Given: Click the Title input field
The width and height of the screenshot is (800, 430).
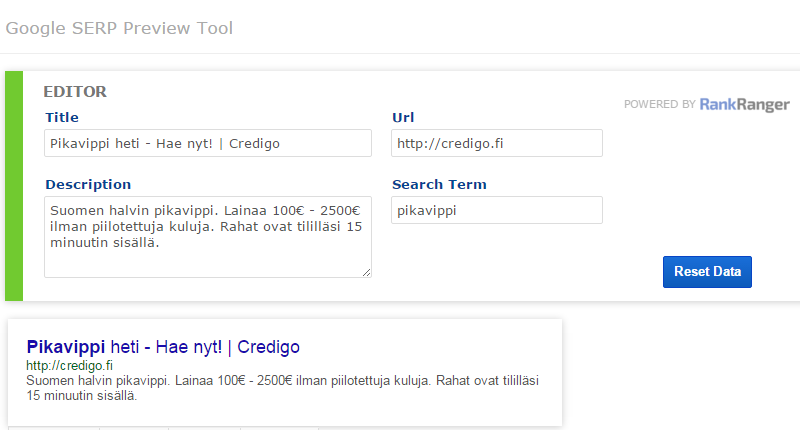Looking at the screenshot, I should tap(208, 143).
